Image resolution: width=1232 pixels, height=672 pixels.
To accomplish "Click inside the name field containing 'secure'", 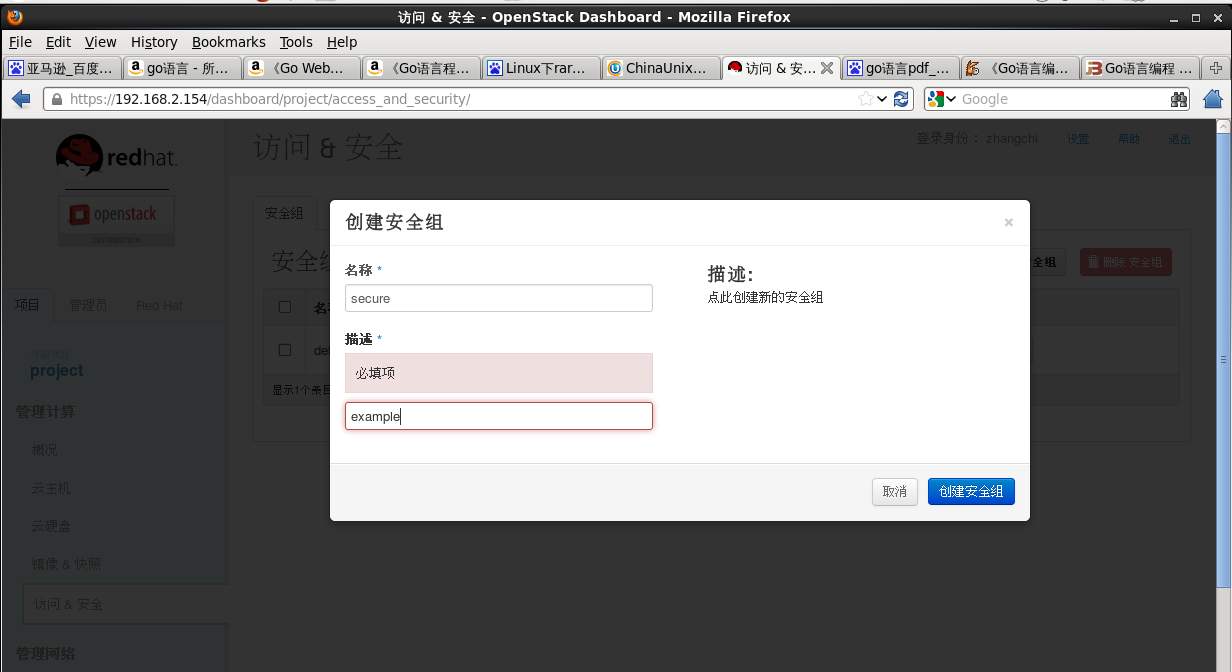I will coord(498,297).
